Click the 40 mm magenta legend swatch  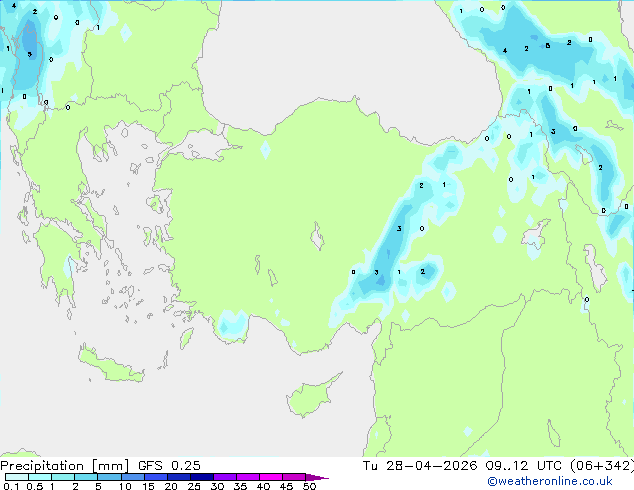click(x=271, y=477)
